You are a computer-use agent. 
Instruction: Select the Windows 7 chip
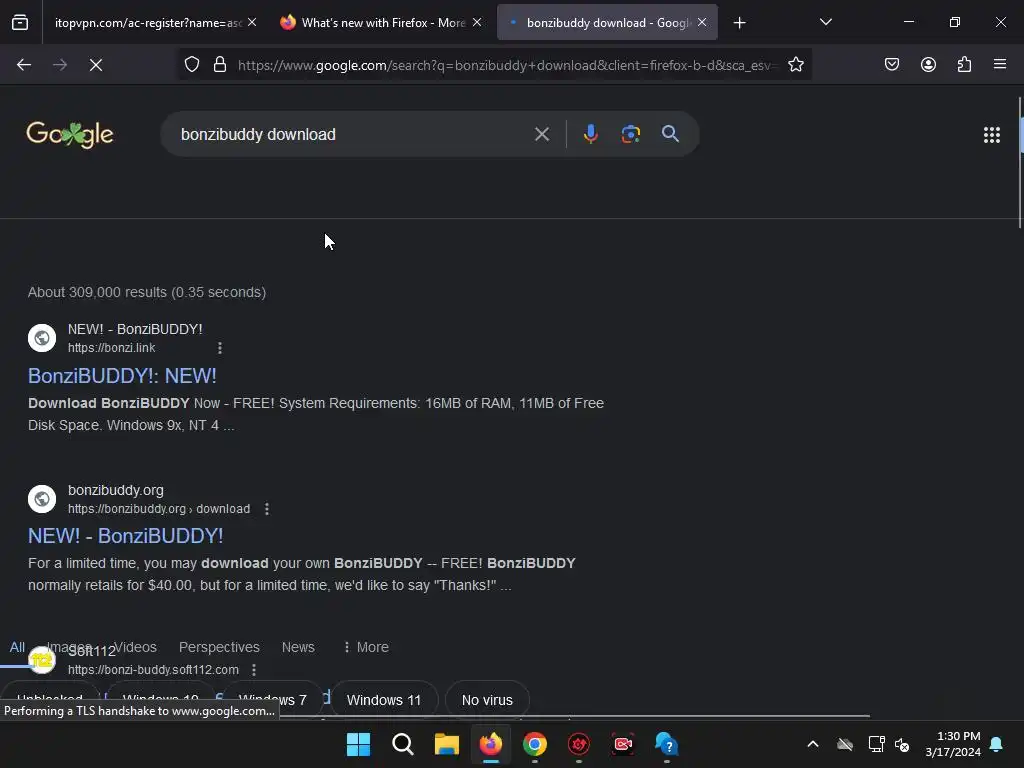[272, 700]
